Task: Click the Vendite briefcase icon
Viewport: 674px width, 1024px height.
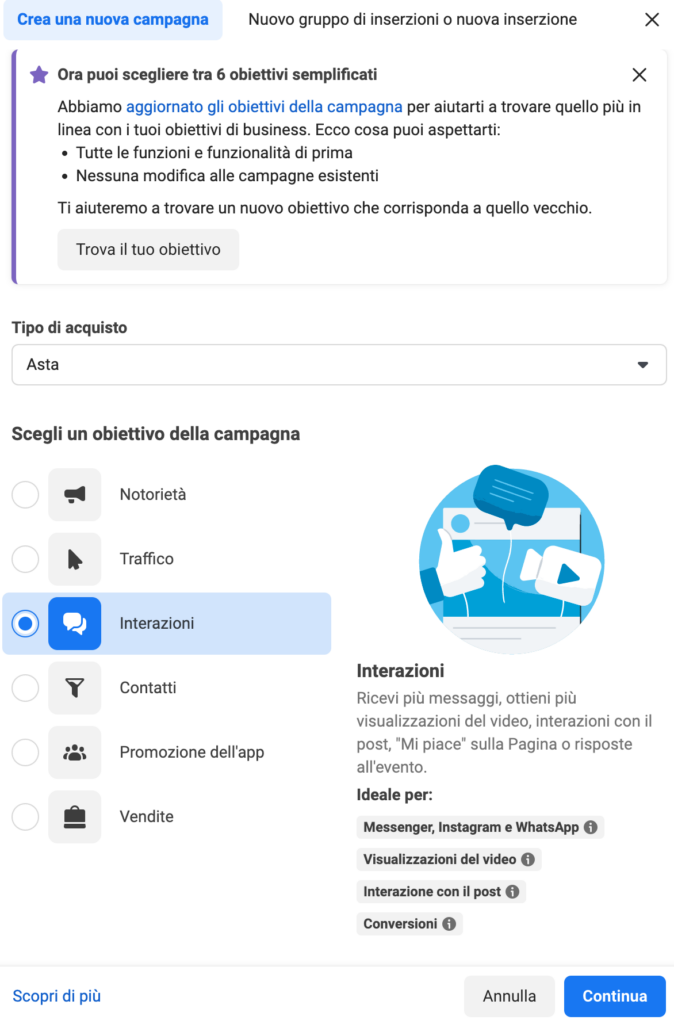Action: click(75, 817)
